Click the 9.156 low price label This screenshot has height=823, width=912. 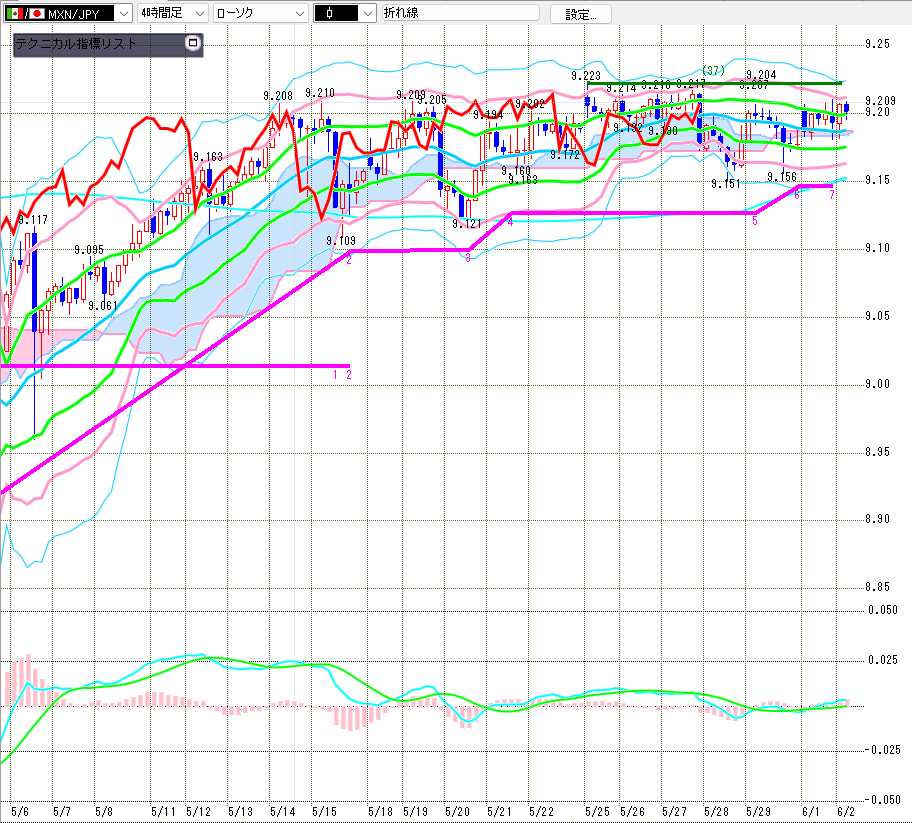[781, 177]
